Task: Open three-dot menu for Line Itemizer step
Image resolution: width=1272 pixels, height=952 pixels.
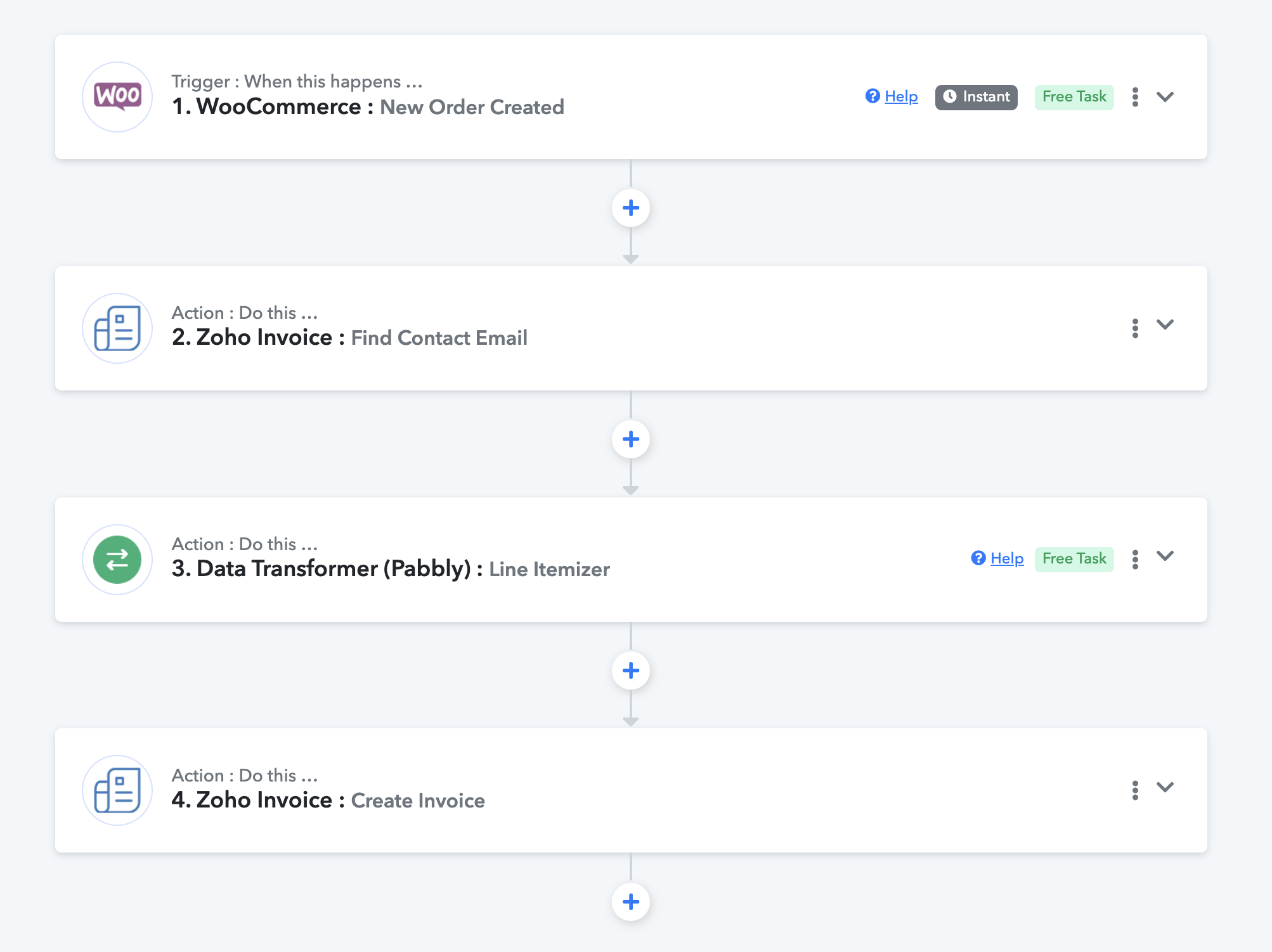Action: click(x=1135, y=560)
